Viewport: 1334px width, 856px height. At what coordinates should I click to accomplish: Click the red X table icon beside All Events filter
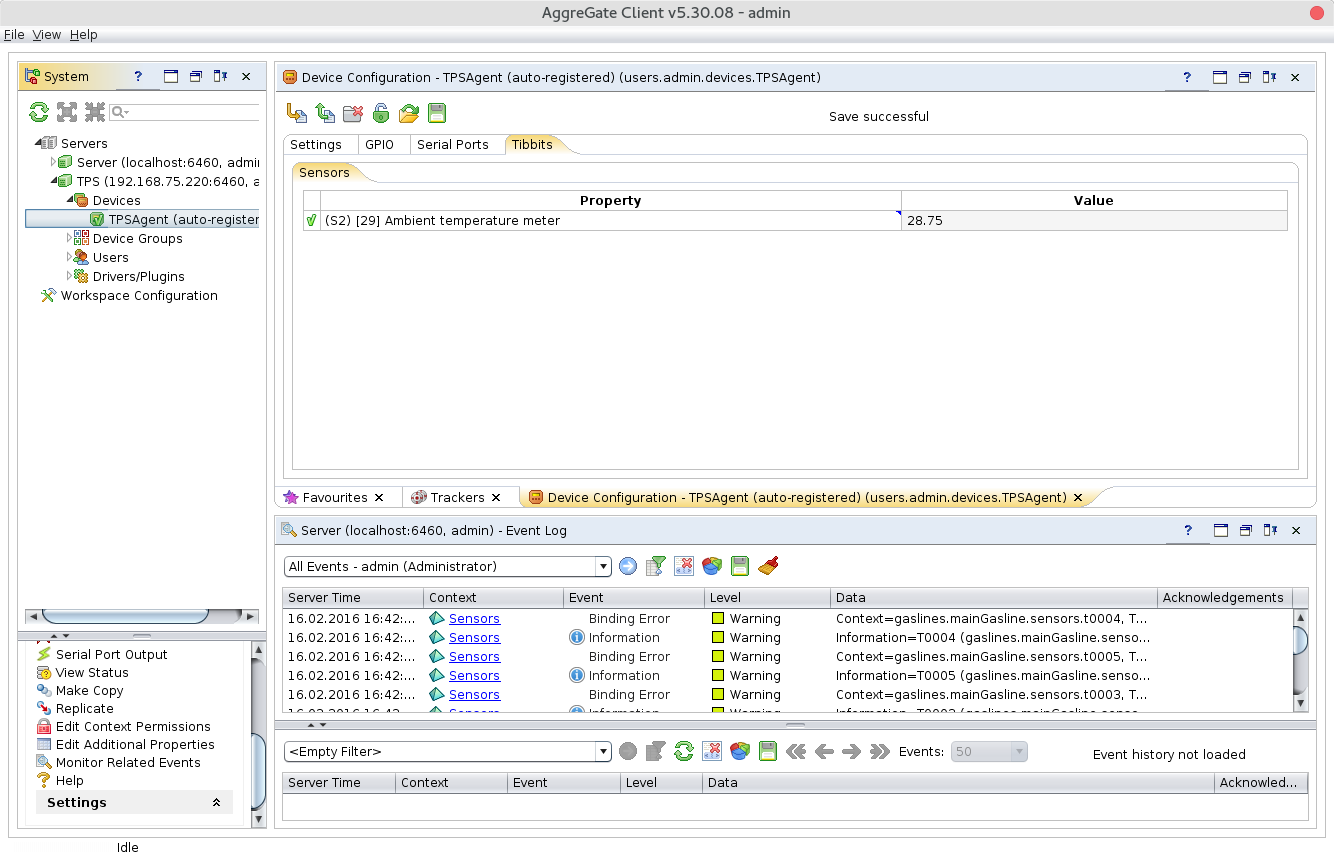684,566
